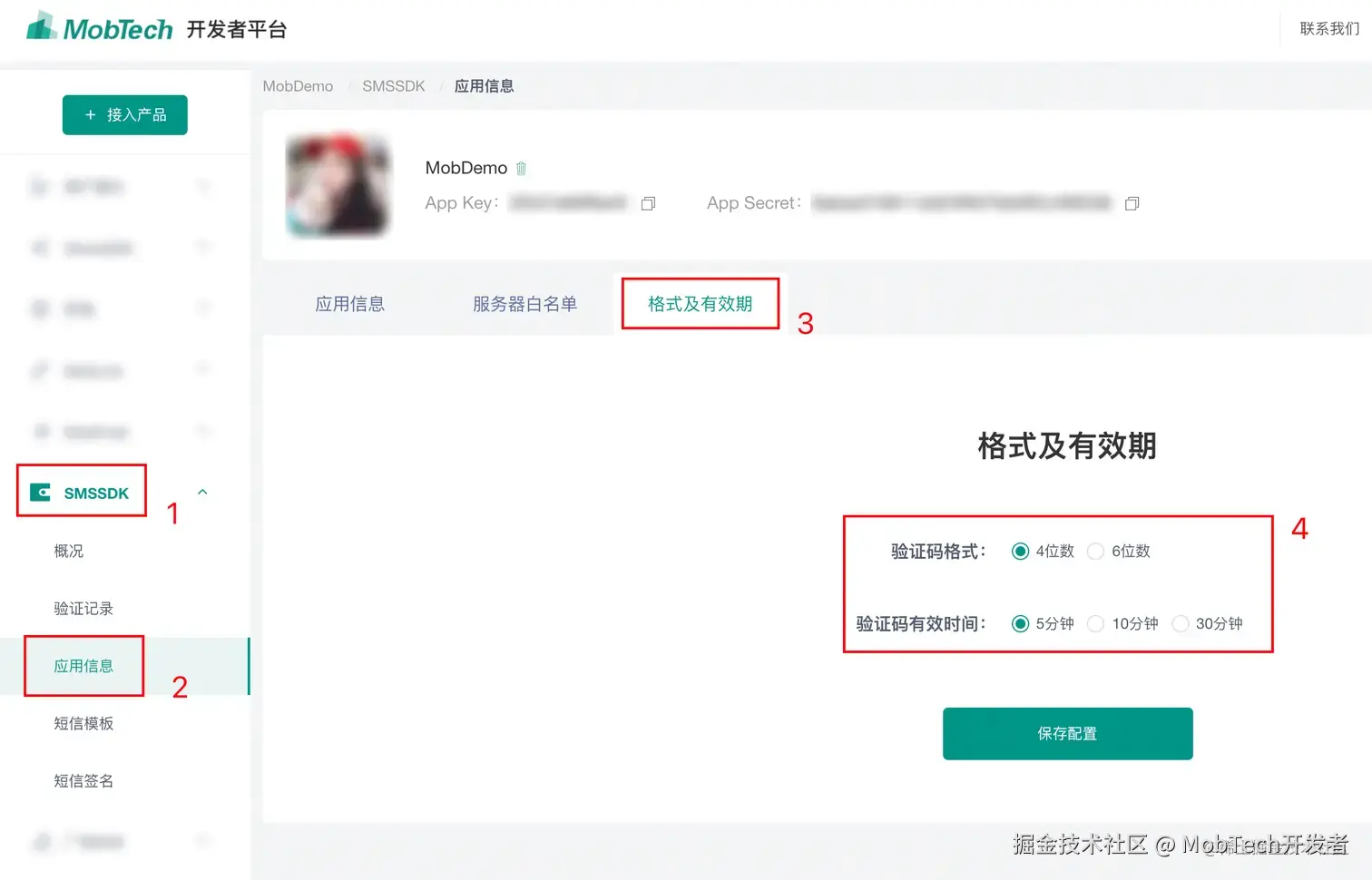Set validity time to 10分钟
The image size is (1372, 880).
click(x=1095, y=624)
